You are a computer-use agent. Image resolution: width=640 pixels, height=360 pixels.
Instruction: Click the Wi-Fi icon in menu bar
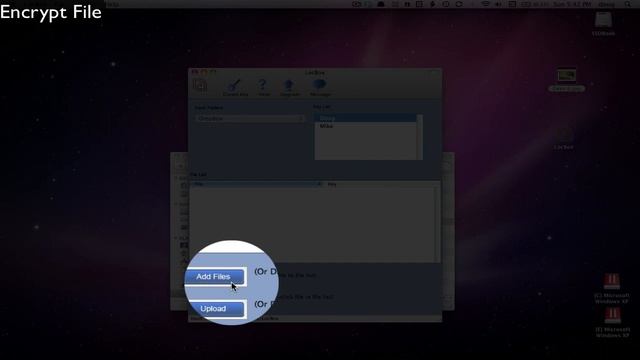pyautogui.click(x=485, y=4)
